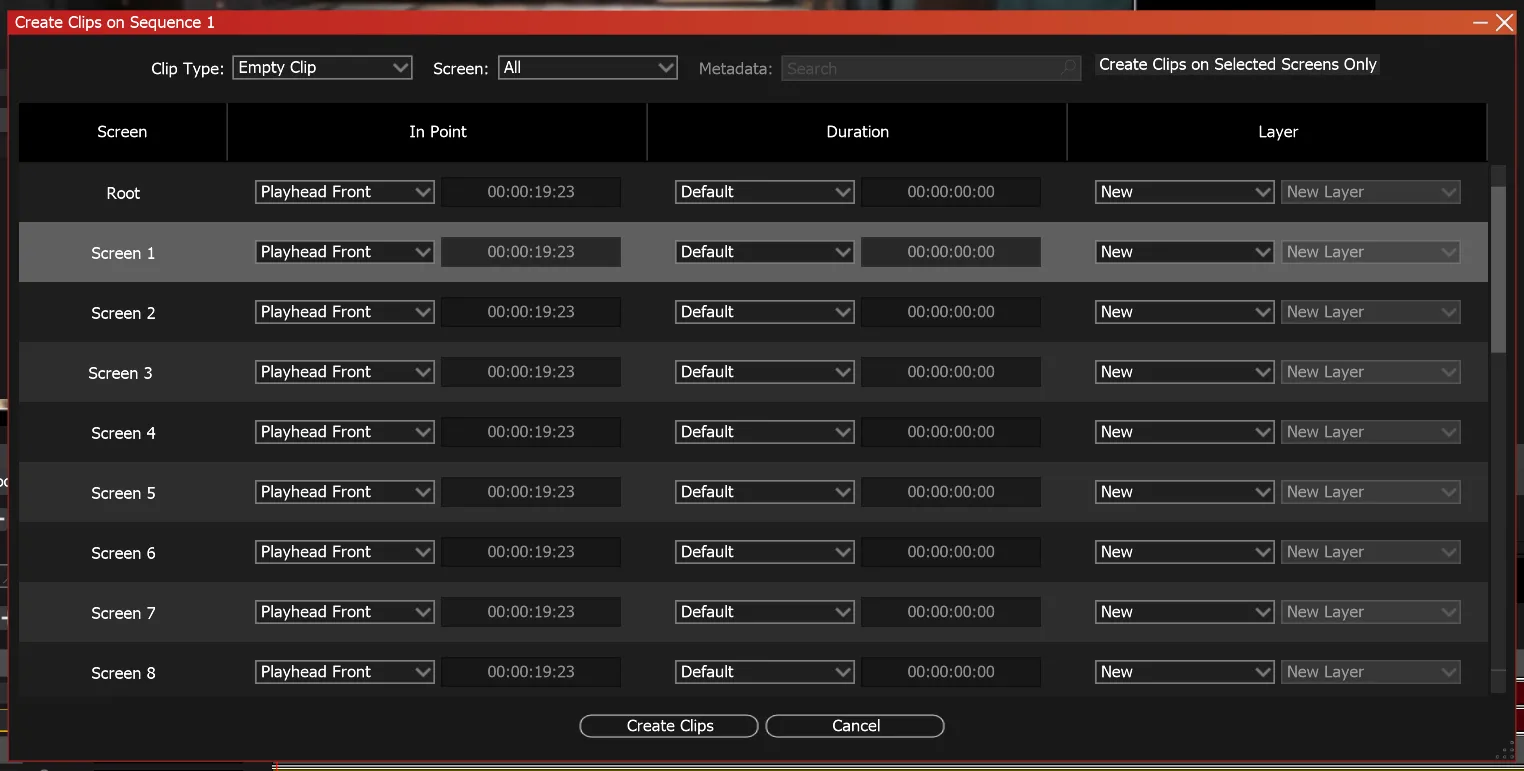The height and width of the screenshot is (771, 1524).
Task: Click the vertical scrollbar thumb of the table
Action: click(1498, 268)
